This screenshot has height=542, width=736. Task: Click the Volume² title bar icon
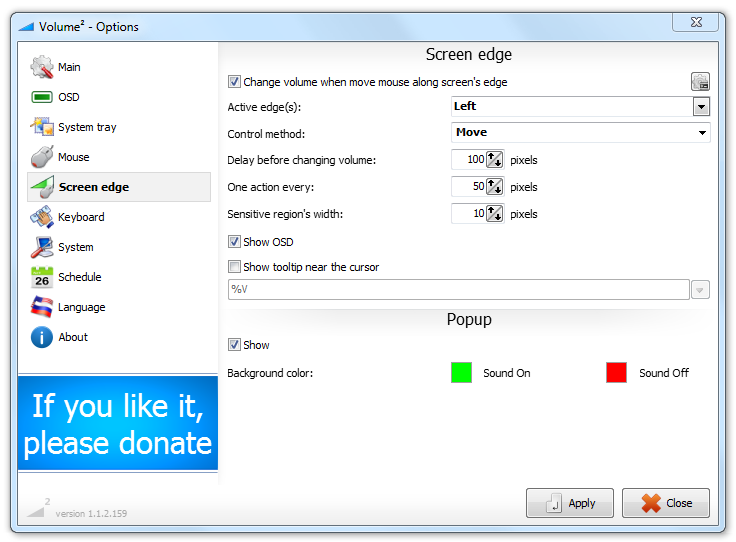point(26,27)
